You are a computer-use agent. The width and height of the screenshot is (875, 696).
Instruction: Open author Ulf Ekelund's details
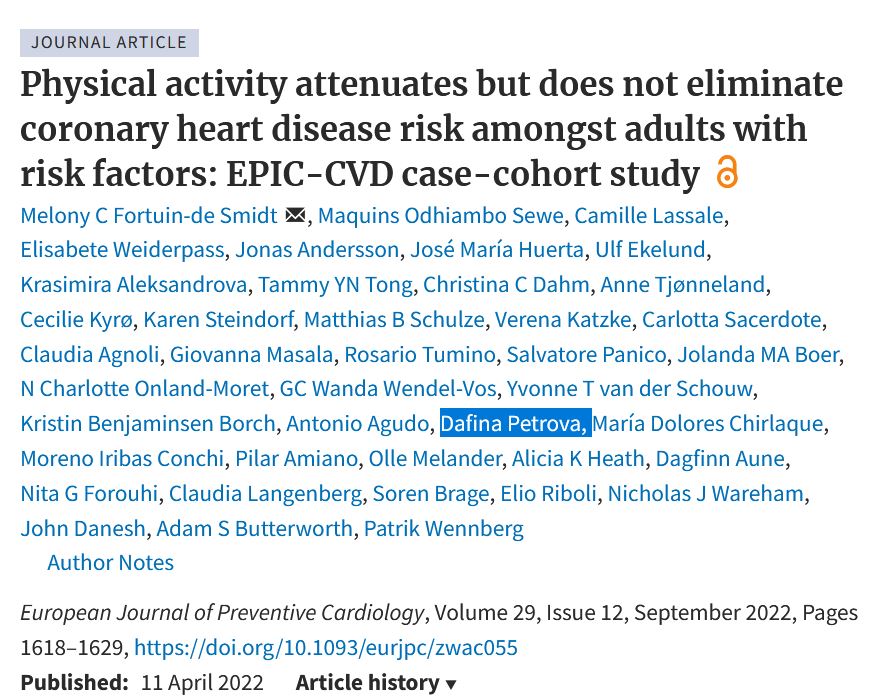[x=650, y=250]
